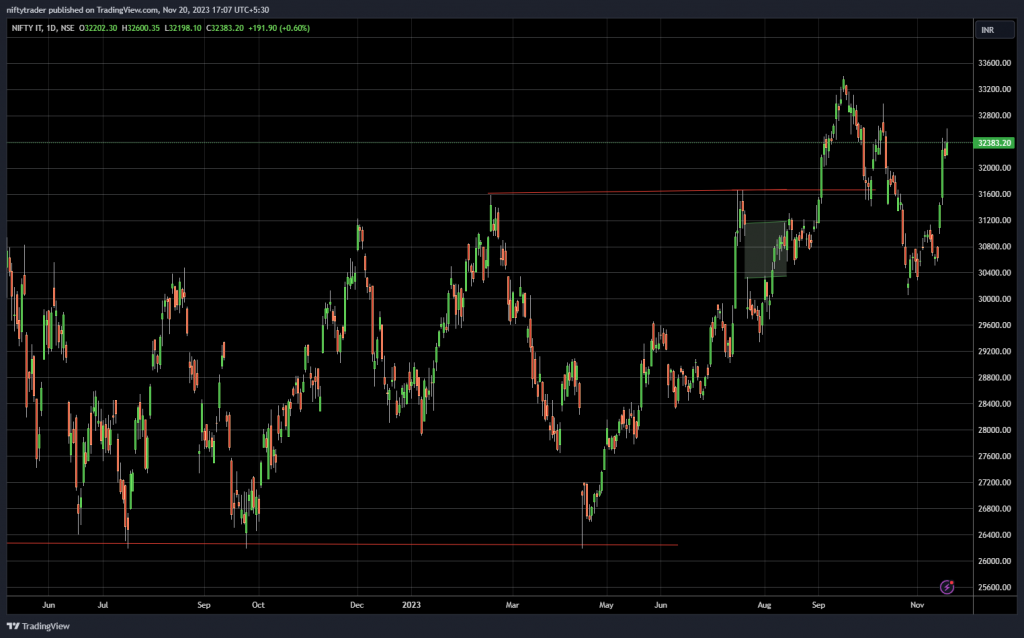Click the 26400.00 price axis label
Image resolution: width=1024 pixels, height=638 pixels.
[994, 535]
